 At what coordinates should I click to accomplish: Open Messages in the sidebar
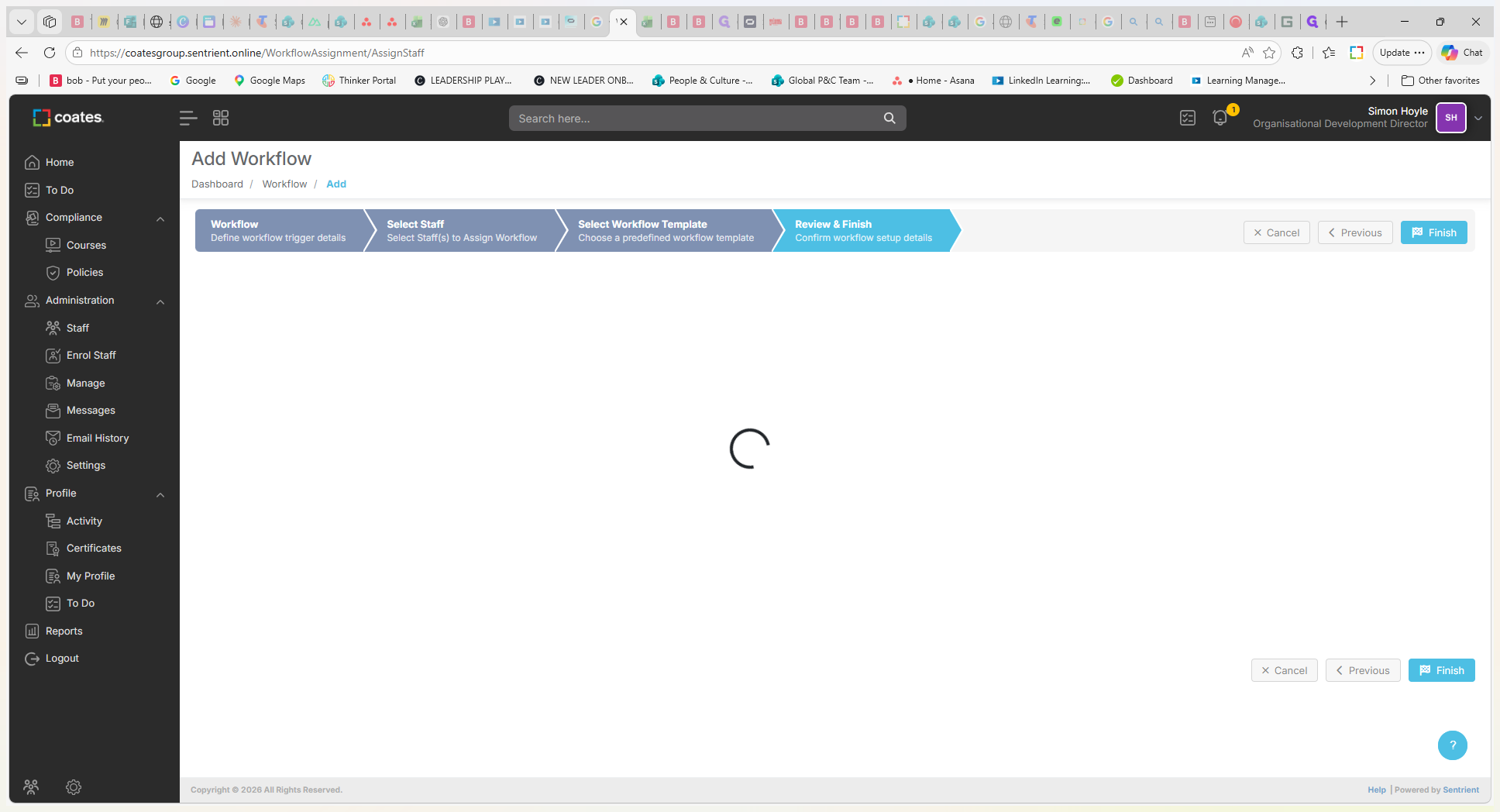coord(91,410)
